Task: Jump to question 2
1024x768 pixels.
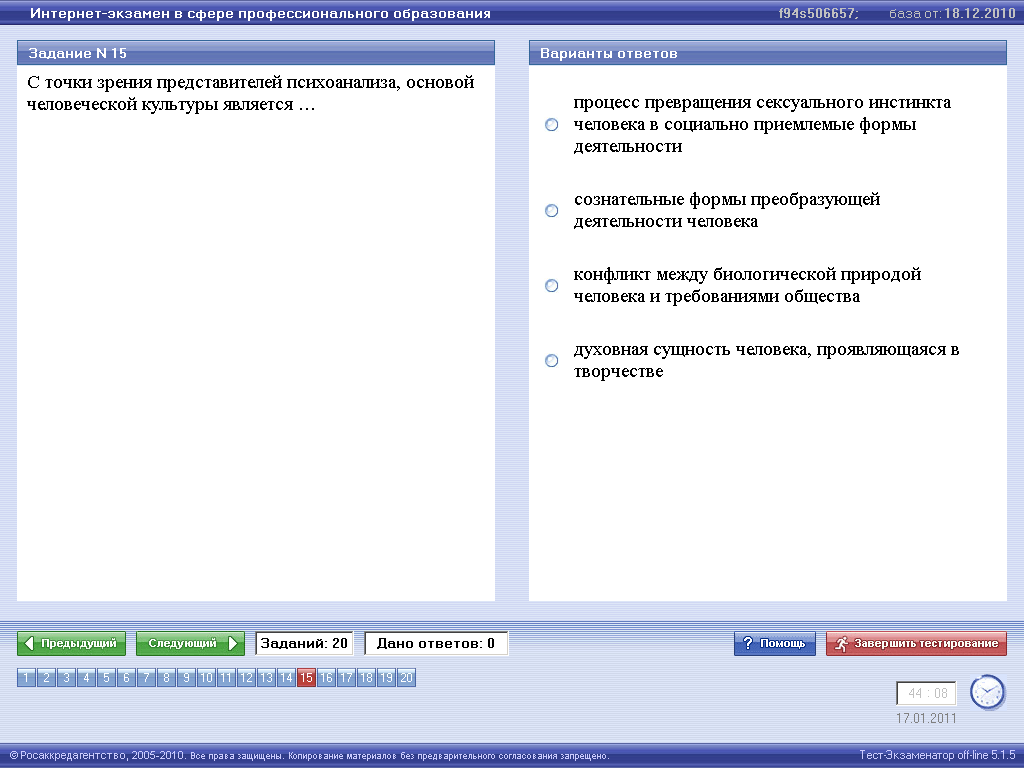Action: click(46, 678)
